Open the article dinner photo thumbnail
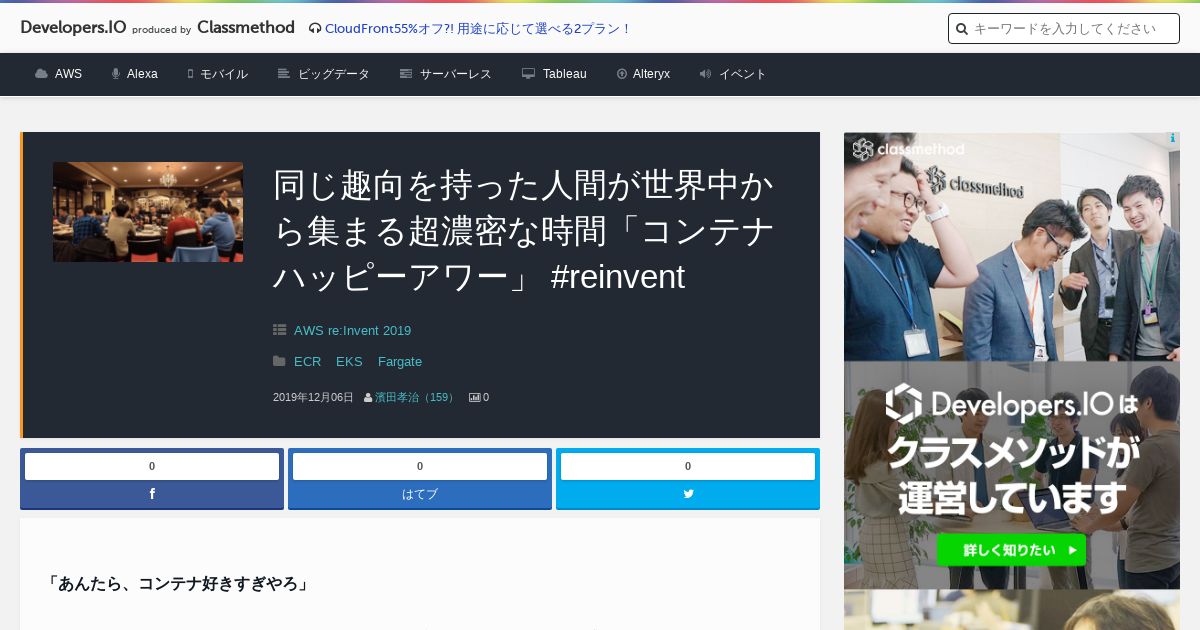Image resolution: width=1200 pixels, height=630 pixels. (x=148, y=212)
